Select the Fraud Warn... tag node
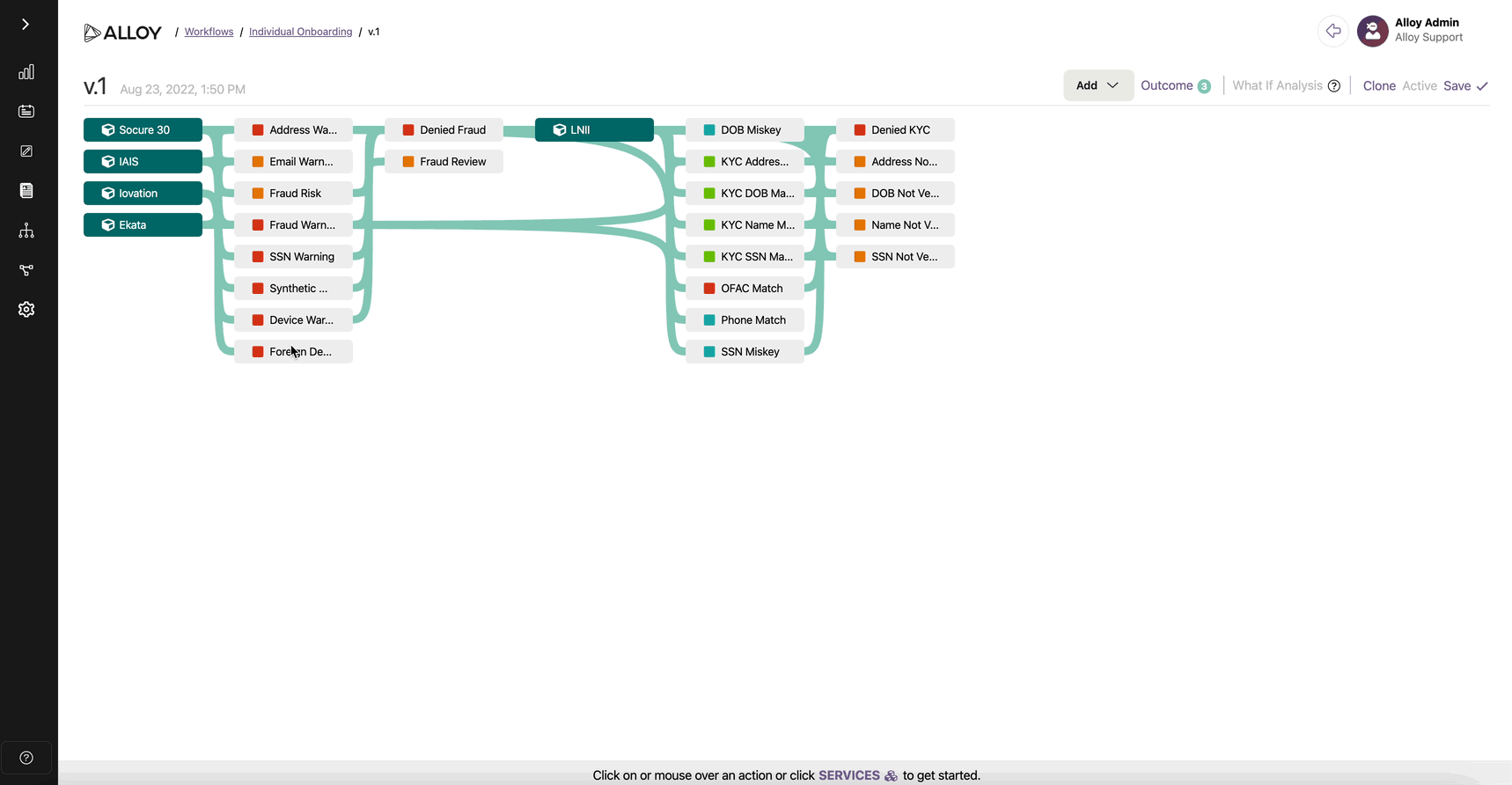This screenshot has width=1512, height=785. (293, 224)
